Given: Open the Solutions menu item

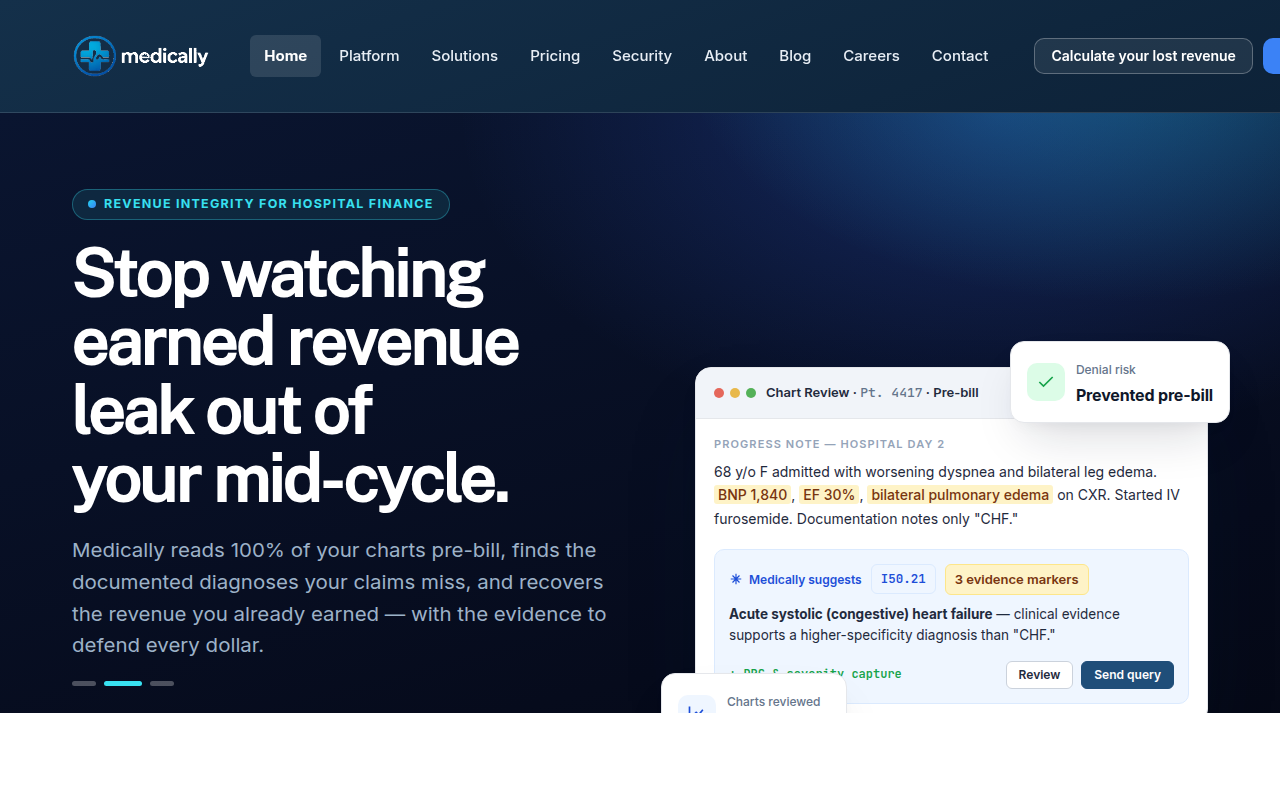Looking at the screenshot, I should click(x=465, y=56).
